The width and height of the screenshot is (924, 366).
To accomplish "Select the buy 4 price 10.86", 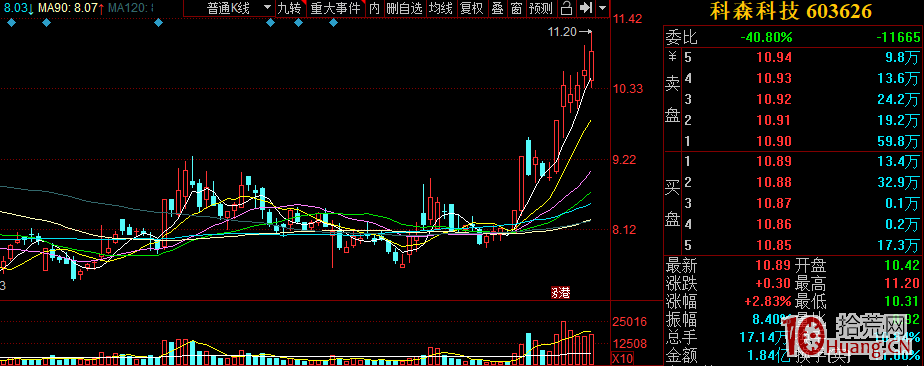I will click(774, 225).
